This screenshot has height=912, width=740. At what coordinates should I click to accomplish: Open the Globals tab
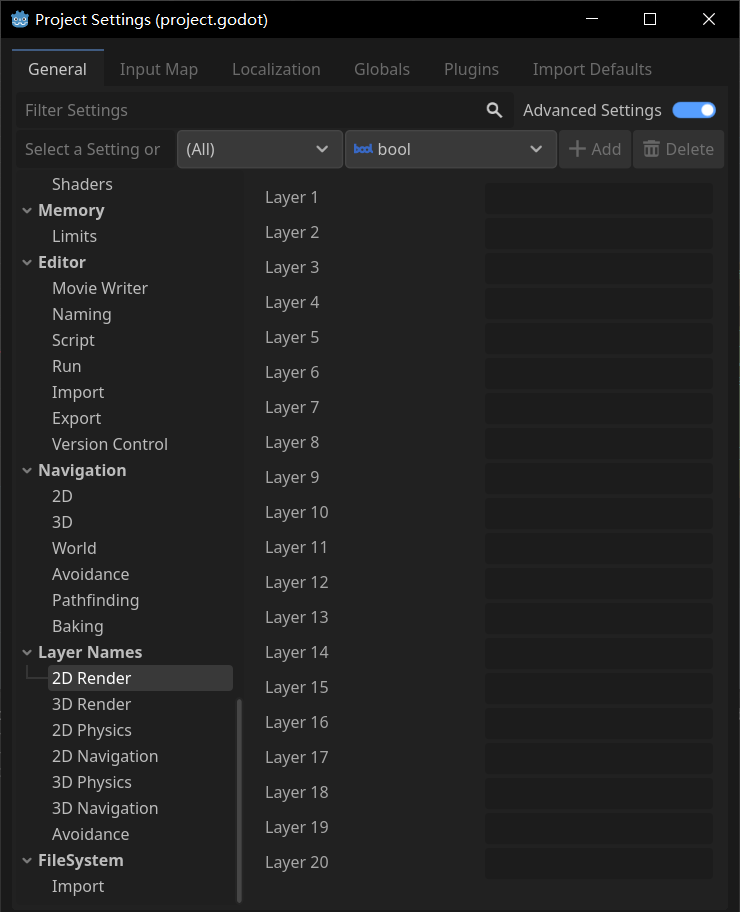pyautogui.click(x=382, y=69)
